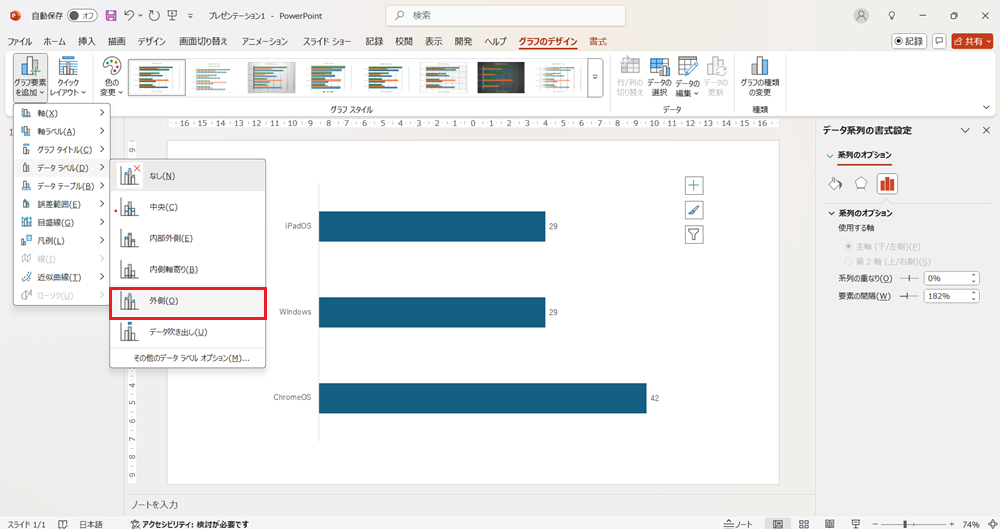Image resolution: width=1000 pixels, height=529 pixels.
Task: Open the 色の変更 palette
Action: coord(112,77)
